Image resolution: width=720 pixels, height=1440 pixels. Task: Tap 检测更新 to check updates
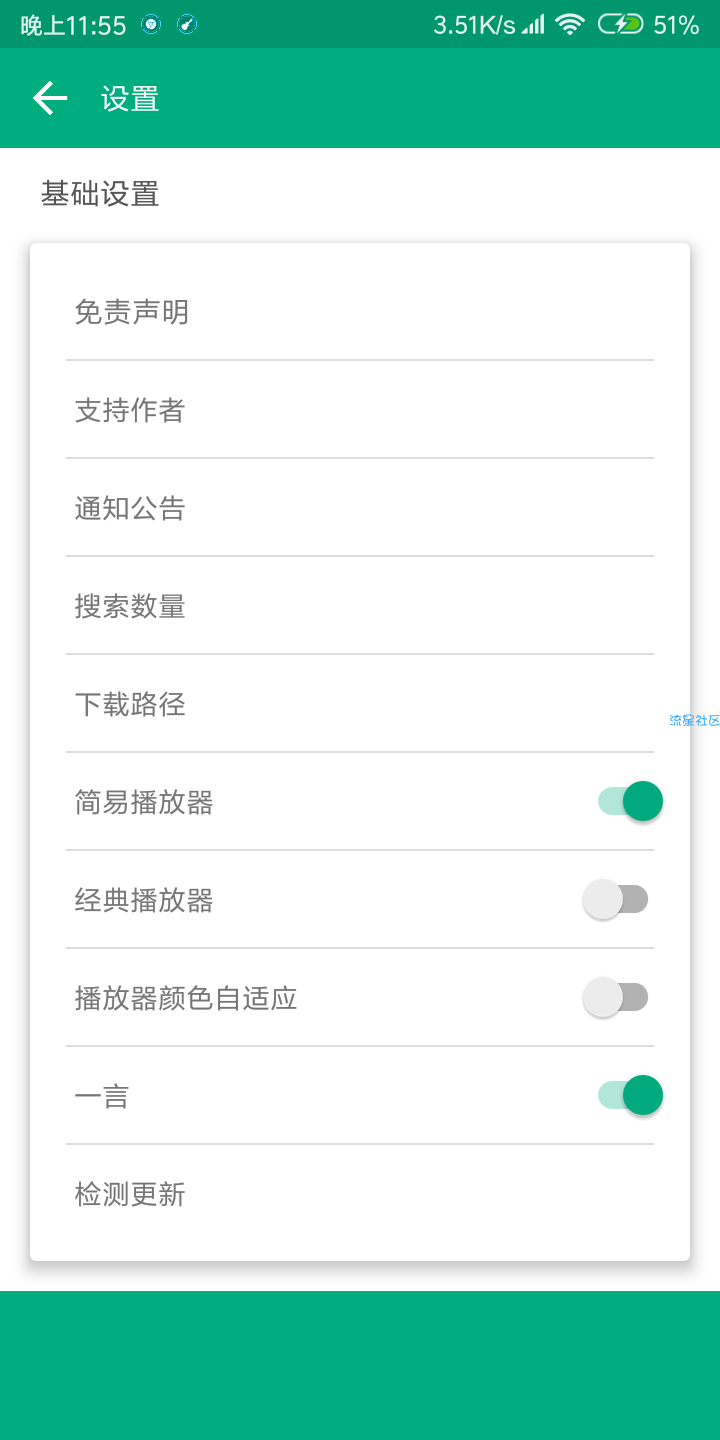click(x=360, y=1194)
